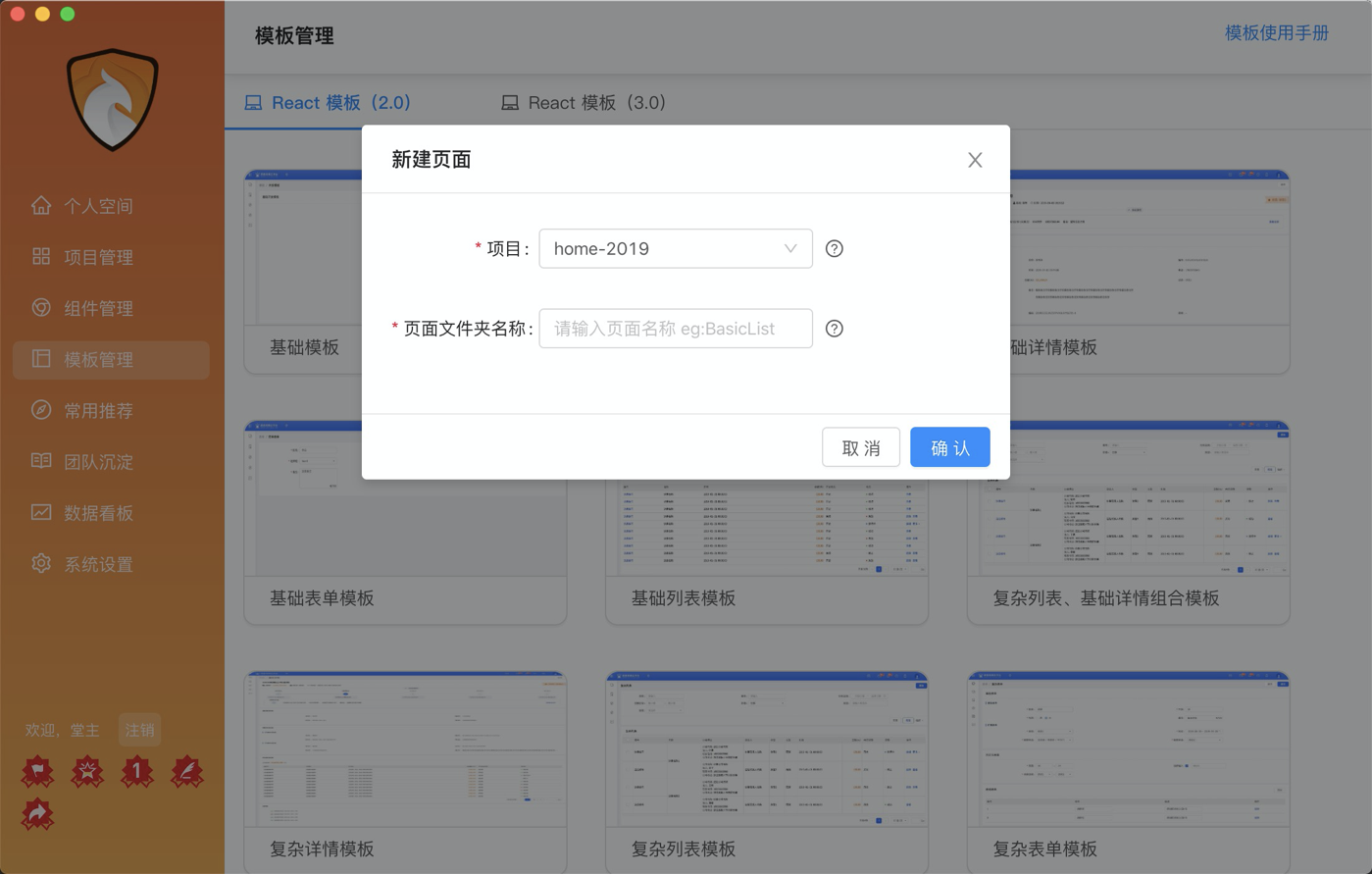Click the number 1 badge icon
Image resolution: width=1372 pixels, height=874 pixels.
(x=137, y=772)
